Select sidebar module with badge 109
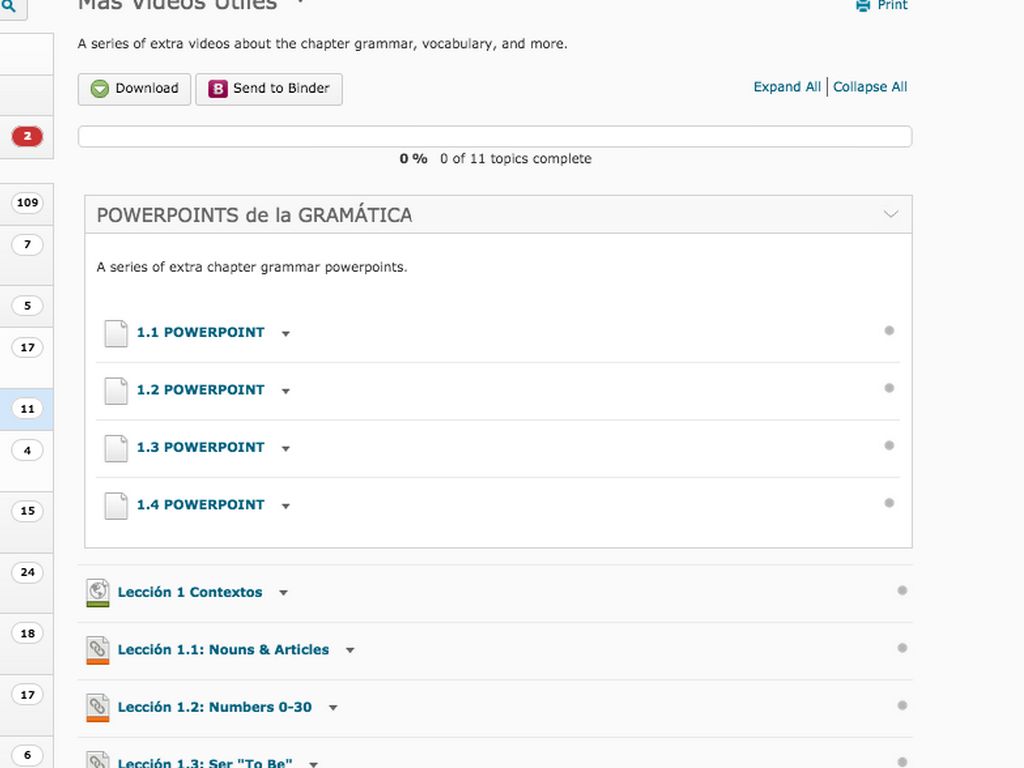Viewport: 1024px width, 768px height. [x=27, y=203]
